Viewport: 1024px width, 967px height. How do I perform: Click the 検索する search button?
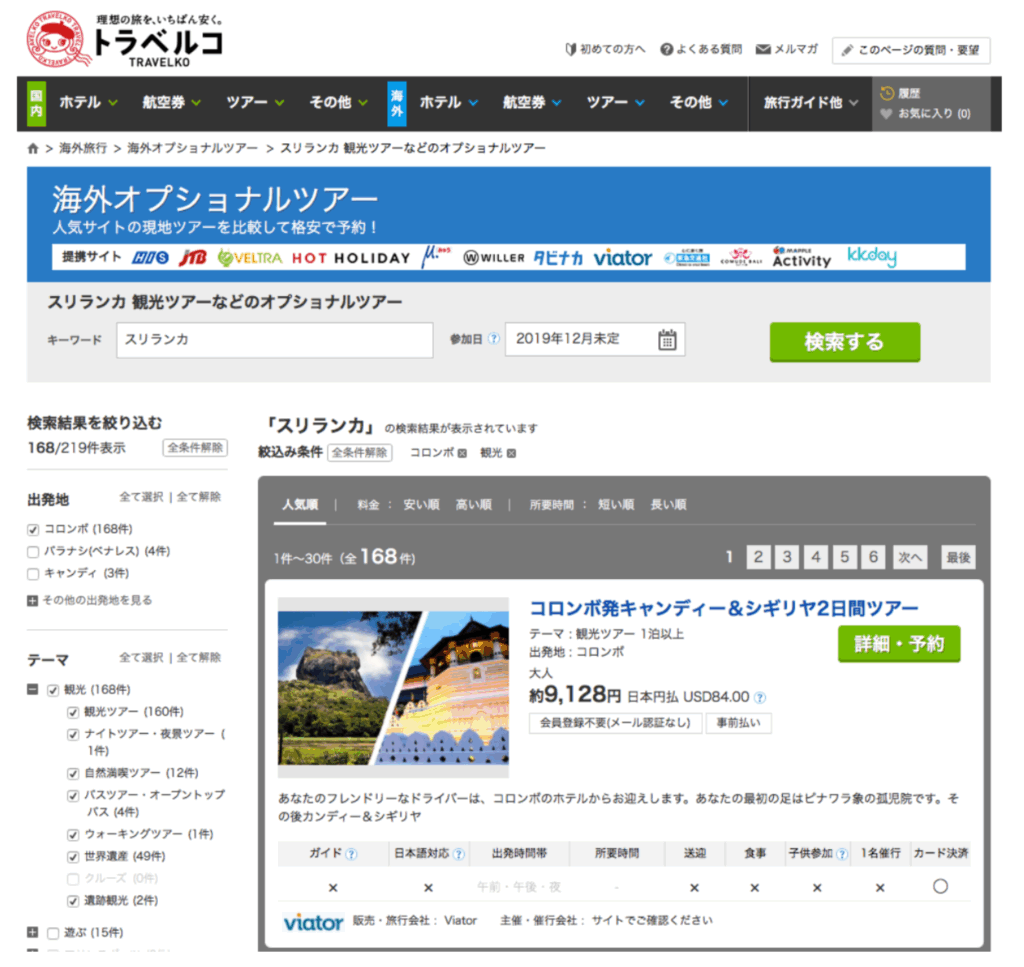coord(844,341)
